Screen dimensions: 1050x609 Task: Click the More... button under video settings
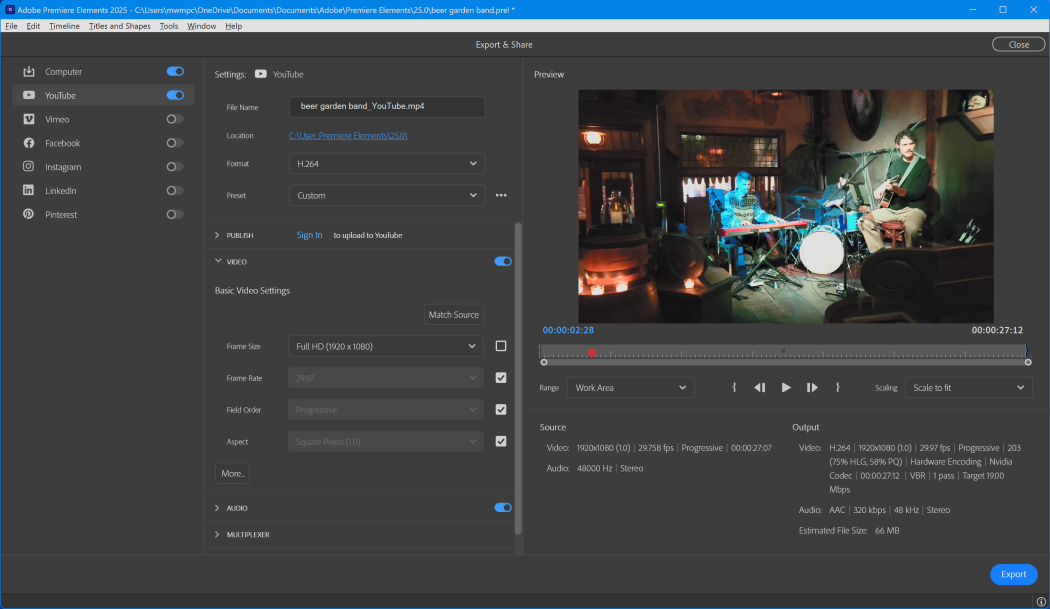coord(232,473)
